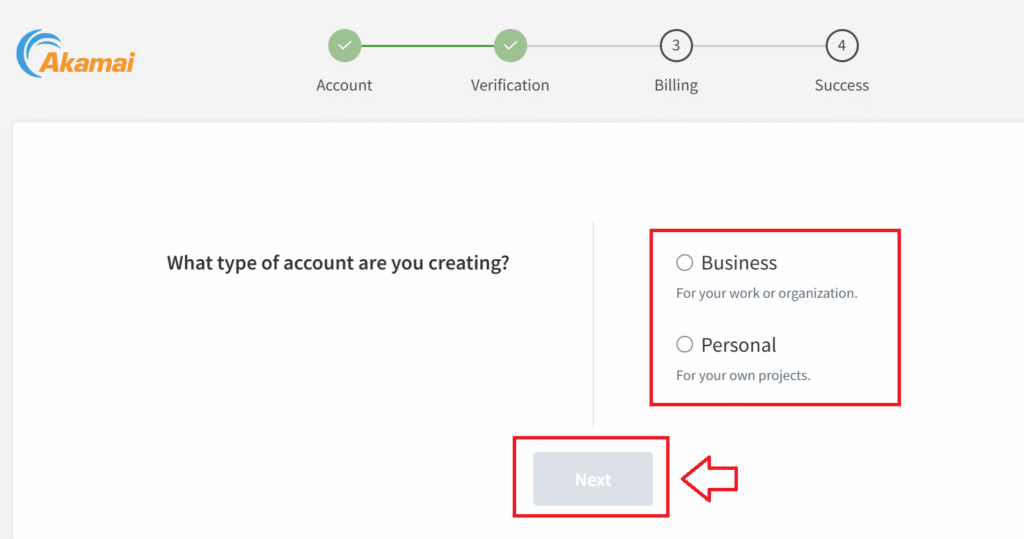The image size is (1024, 539).
Task: Click 'For your own projects' description
Action: (743, 376)
